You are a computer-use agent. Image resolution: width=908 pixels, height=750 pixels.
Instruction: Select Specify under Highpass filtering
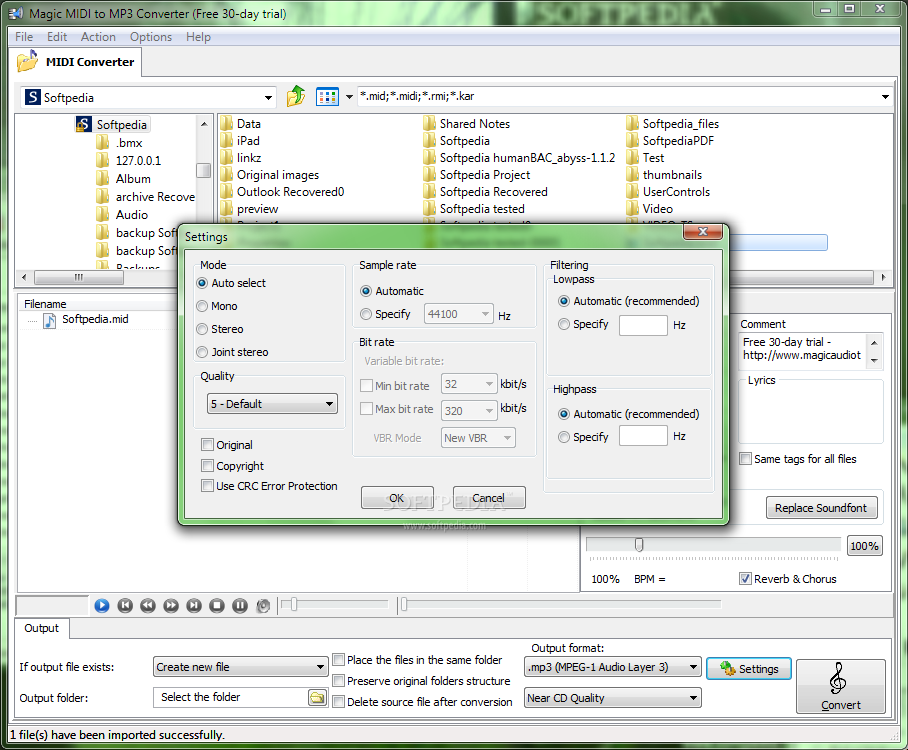[564, 437]
